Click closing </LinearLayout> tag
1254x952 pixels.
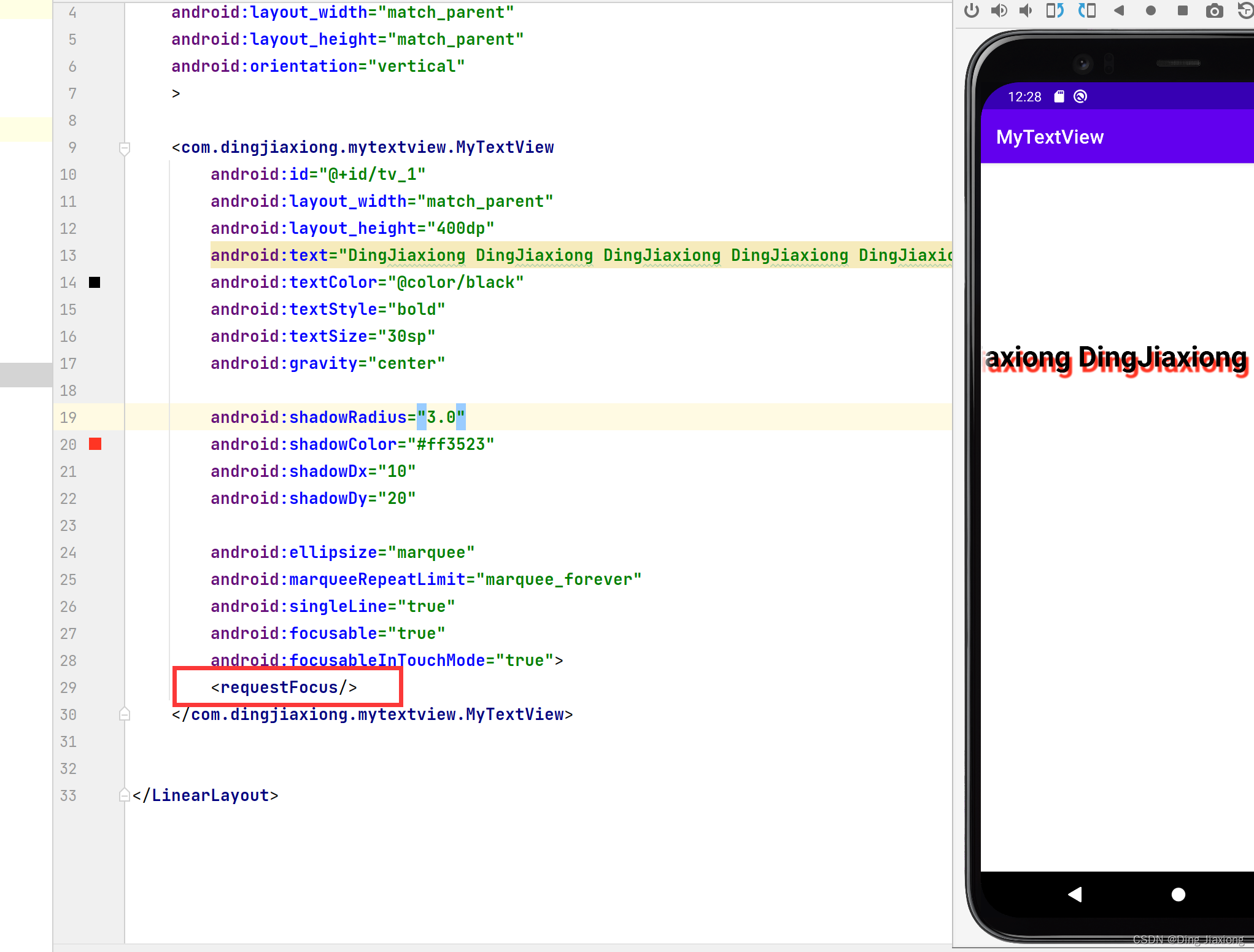[205, 795]
